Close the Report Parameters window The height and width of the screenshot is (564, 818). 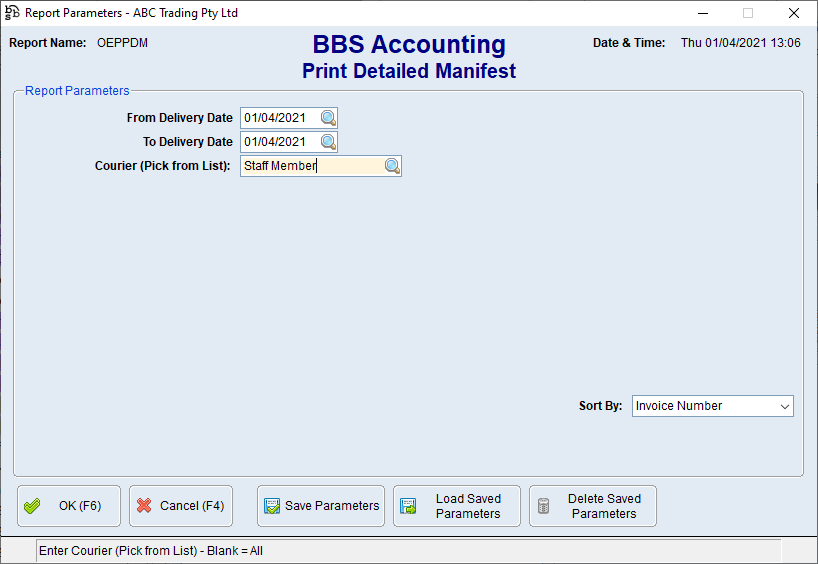click(x=793, y=13)
